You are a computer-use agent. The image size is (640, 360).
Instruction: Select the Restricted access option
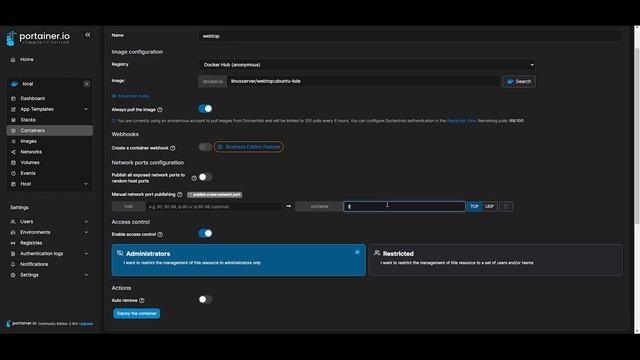496,260
